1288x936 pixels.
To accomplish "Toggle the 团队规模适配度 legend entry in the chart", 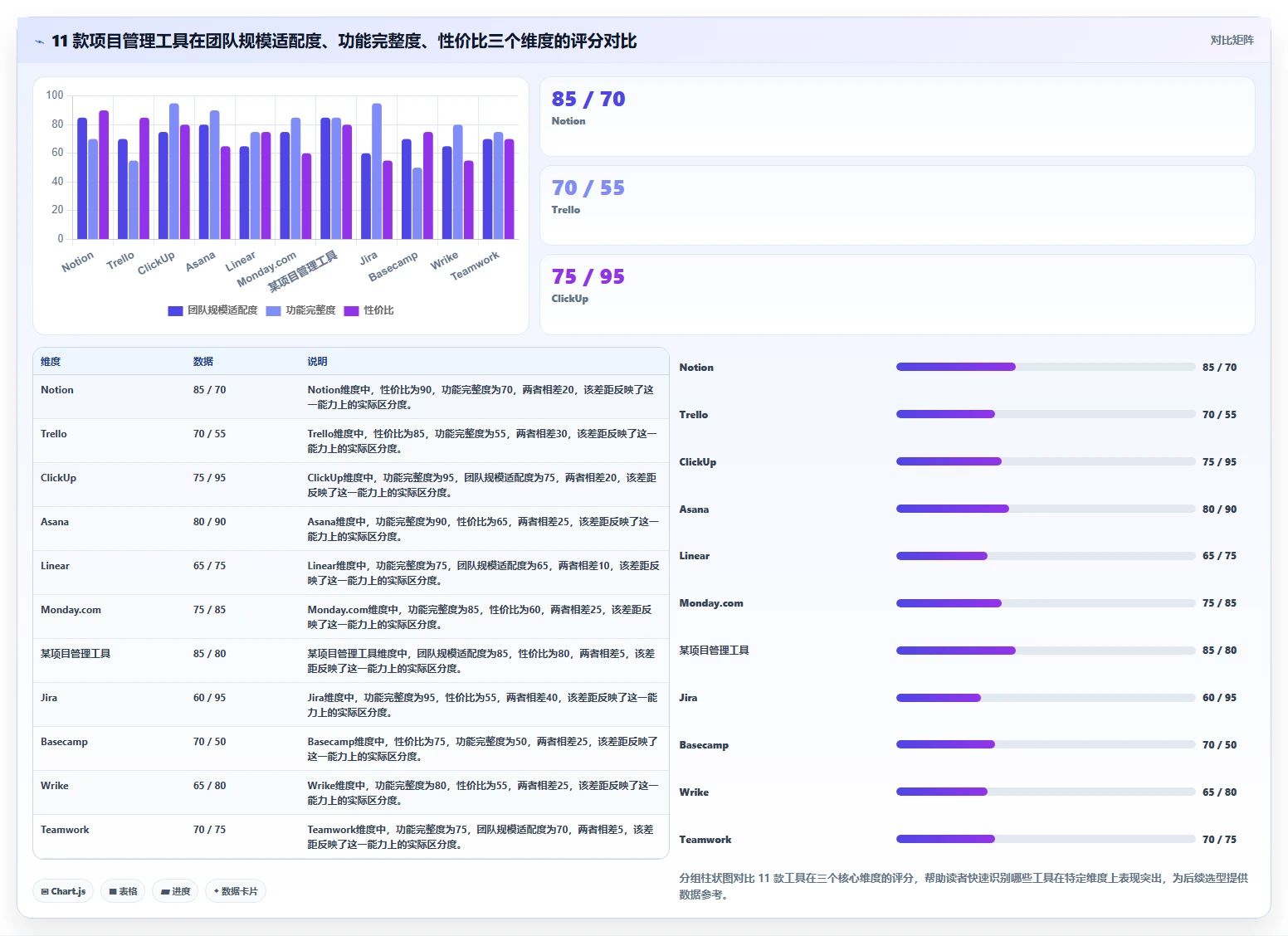I will point(212,310).
